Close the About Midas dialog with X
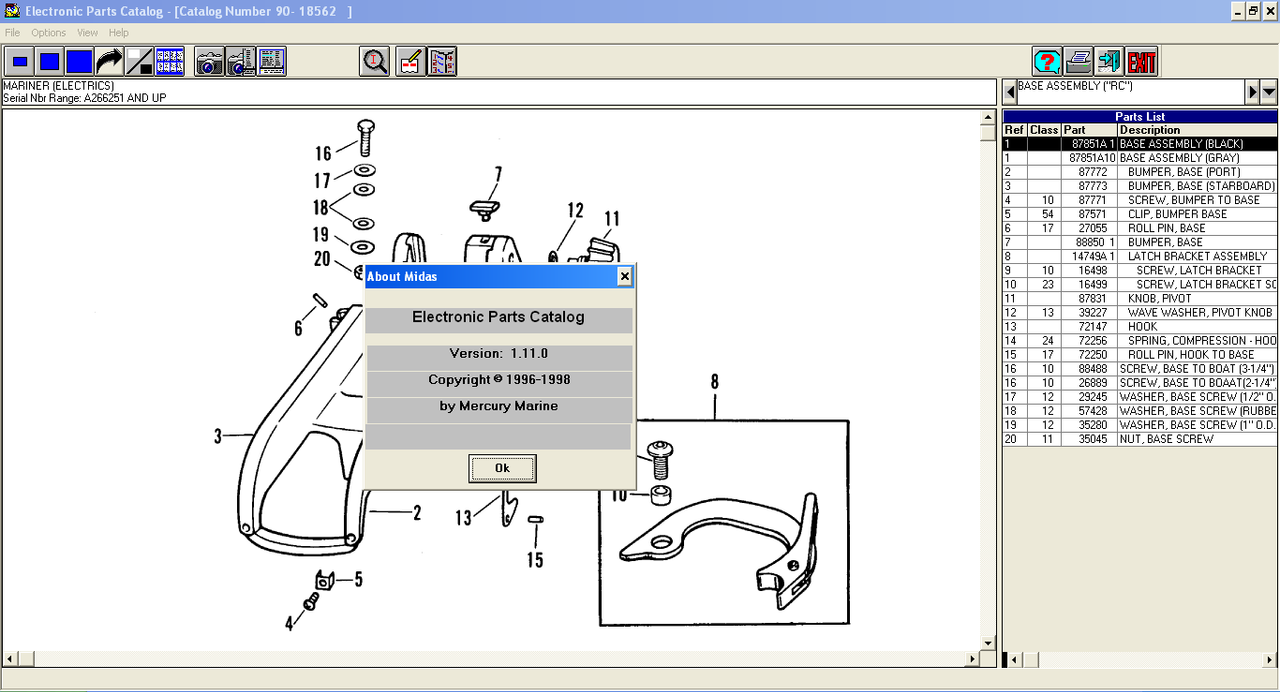Screen dimensions: 1280x692 pos(624,276)
